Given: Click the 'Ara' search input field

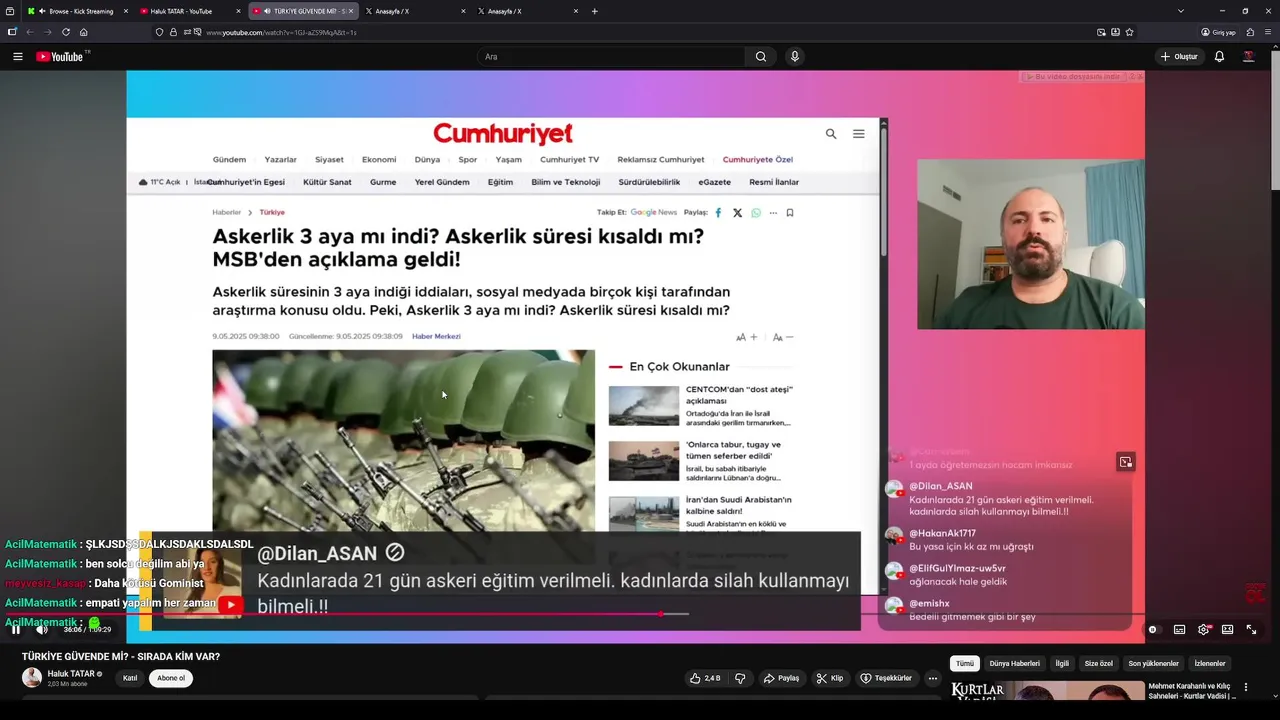Looking at the screenshot, I should pos(611,57).
